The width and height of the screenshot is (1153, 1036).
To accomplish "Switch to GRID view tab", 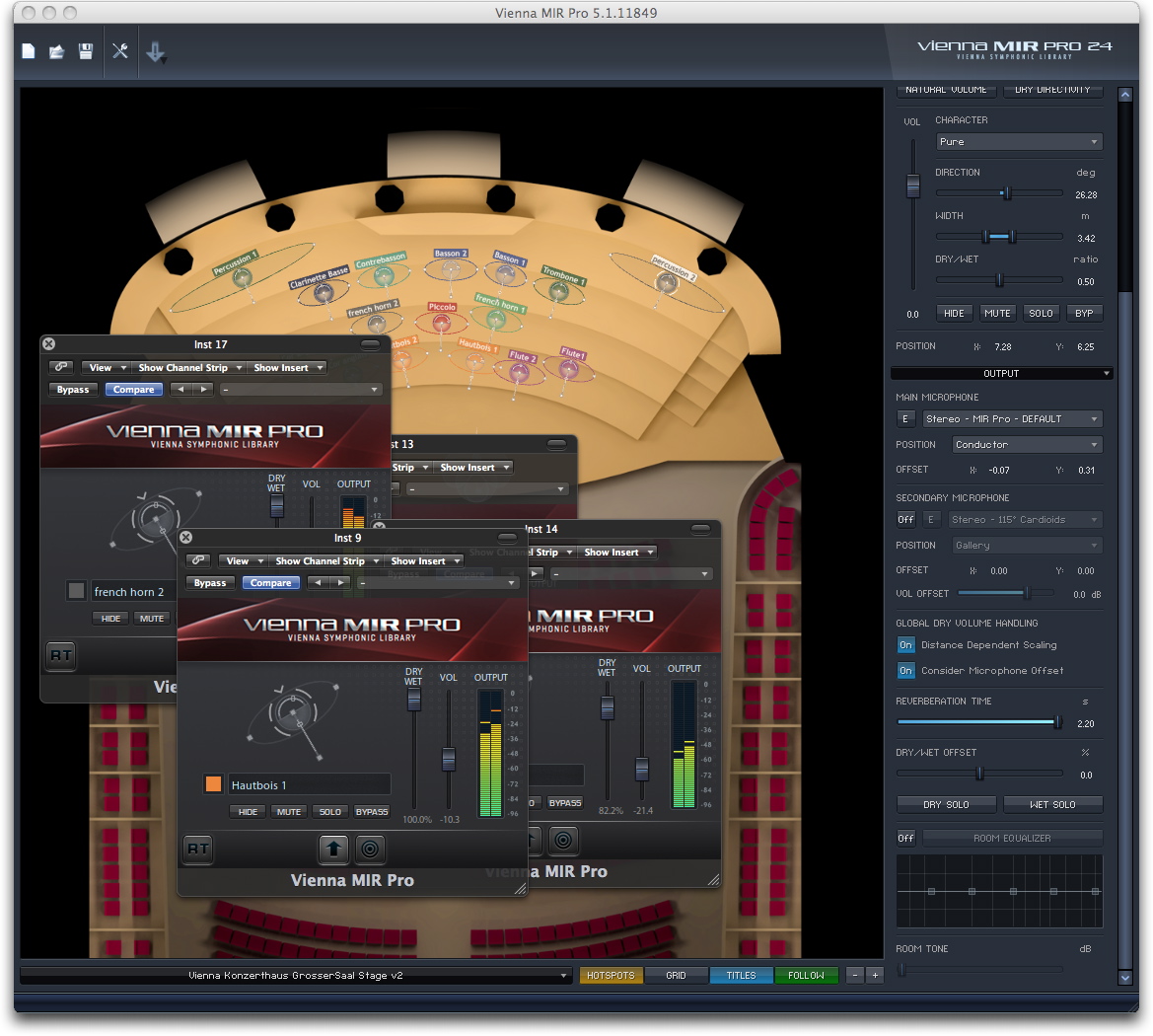I will pos(676,976).
